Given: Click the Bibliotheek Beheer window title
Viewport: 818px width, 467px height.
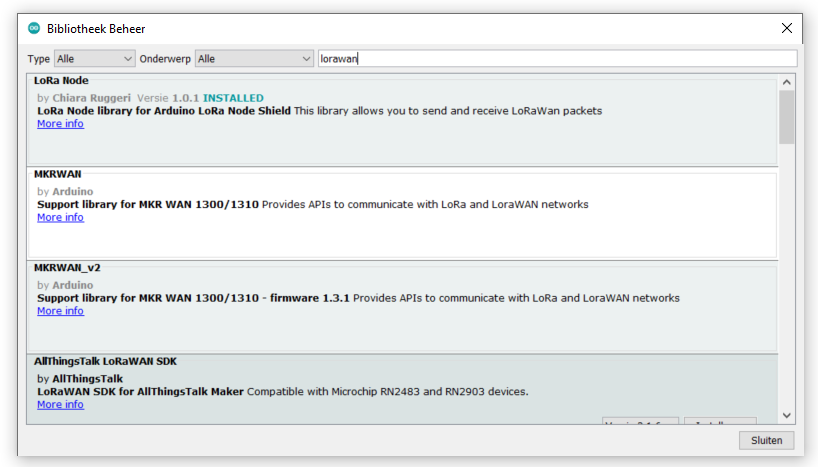Looking at the screenshot, I should coord(96,29).
